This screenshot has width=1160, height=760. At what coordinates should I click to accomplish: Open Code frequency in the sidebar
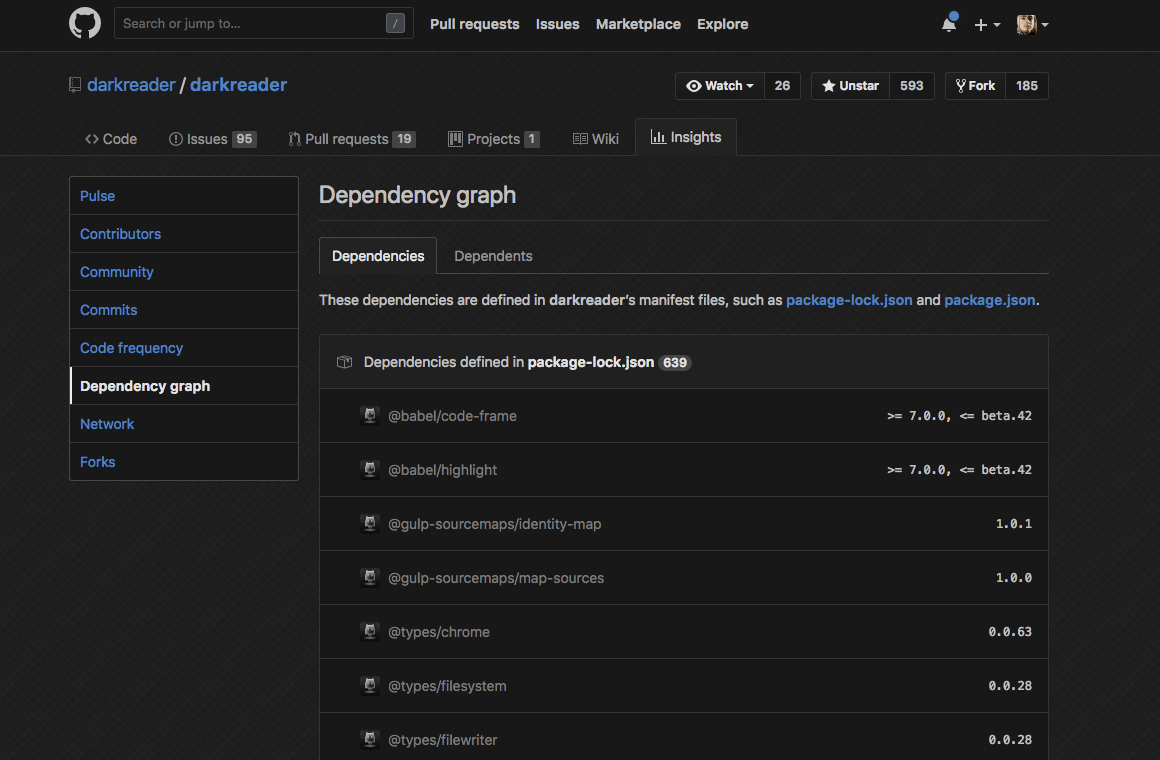click(183, 348)
